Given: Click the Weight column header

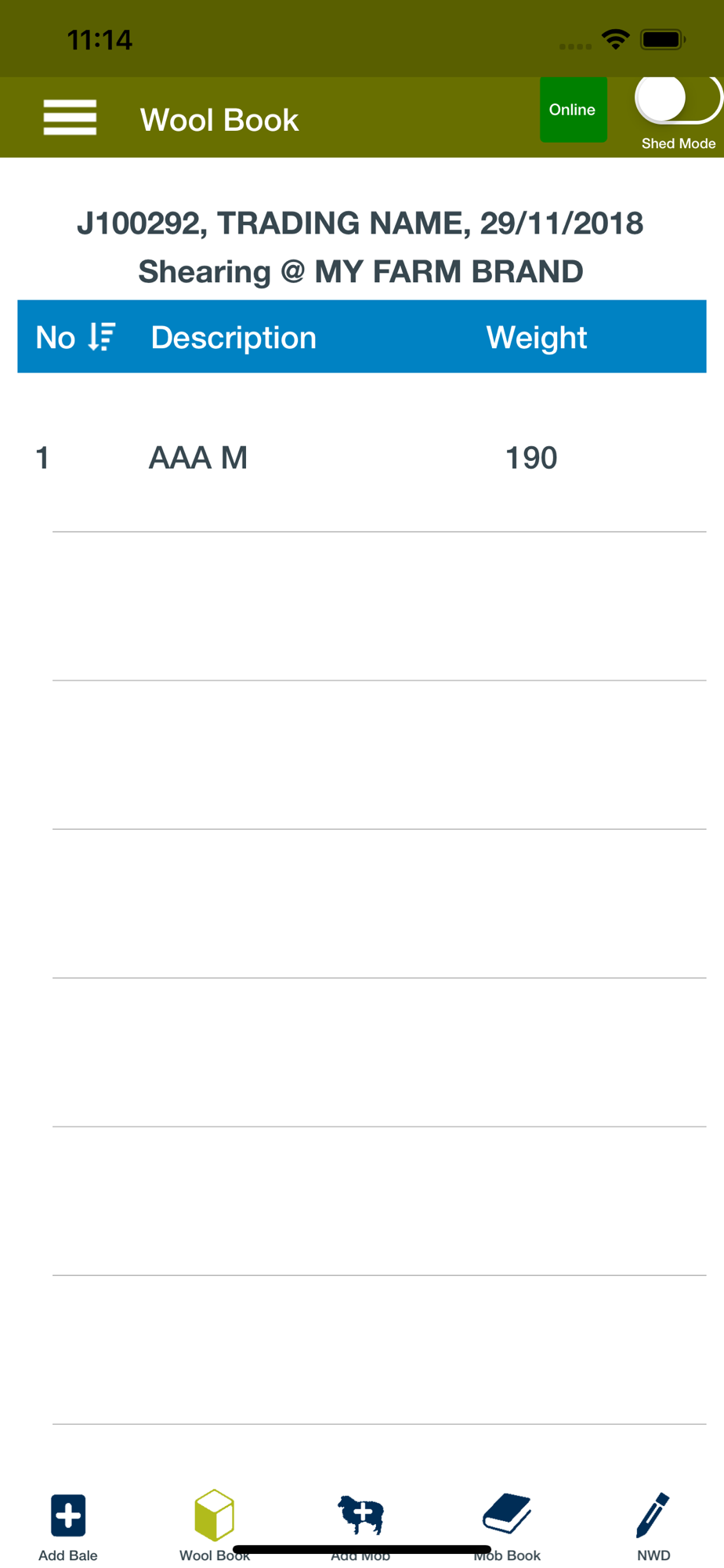Looking at the screenshot, I should [537, 338].
